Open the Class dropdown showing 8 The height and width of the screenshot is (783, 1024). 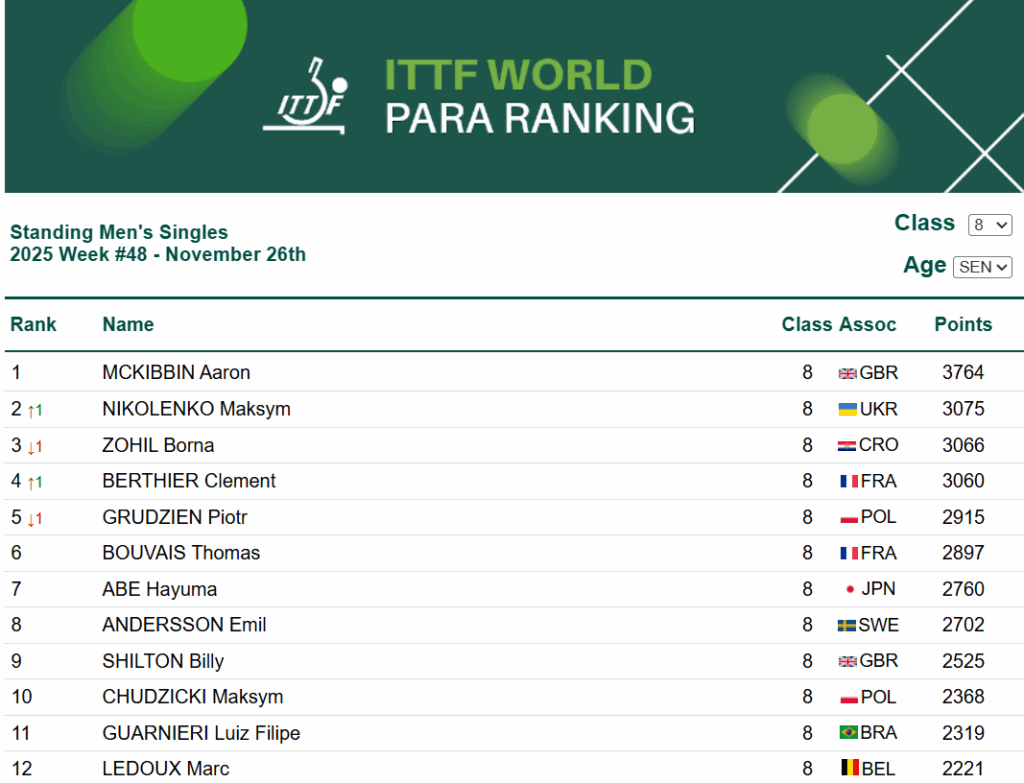point(989,225)
